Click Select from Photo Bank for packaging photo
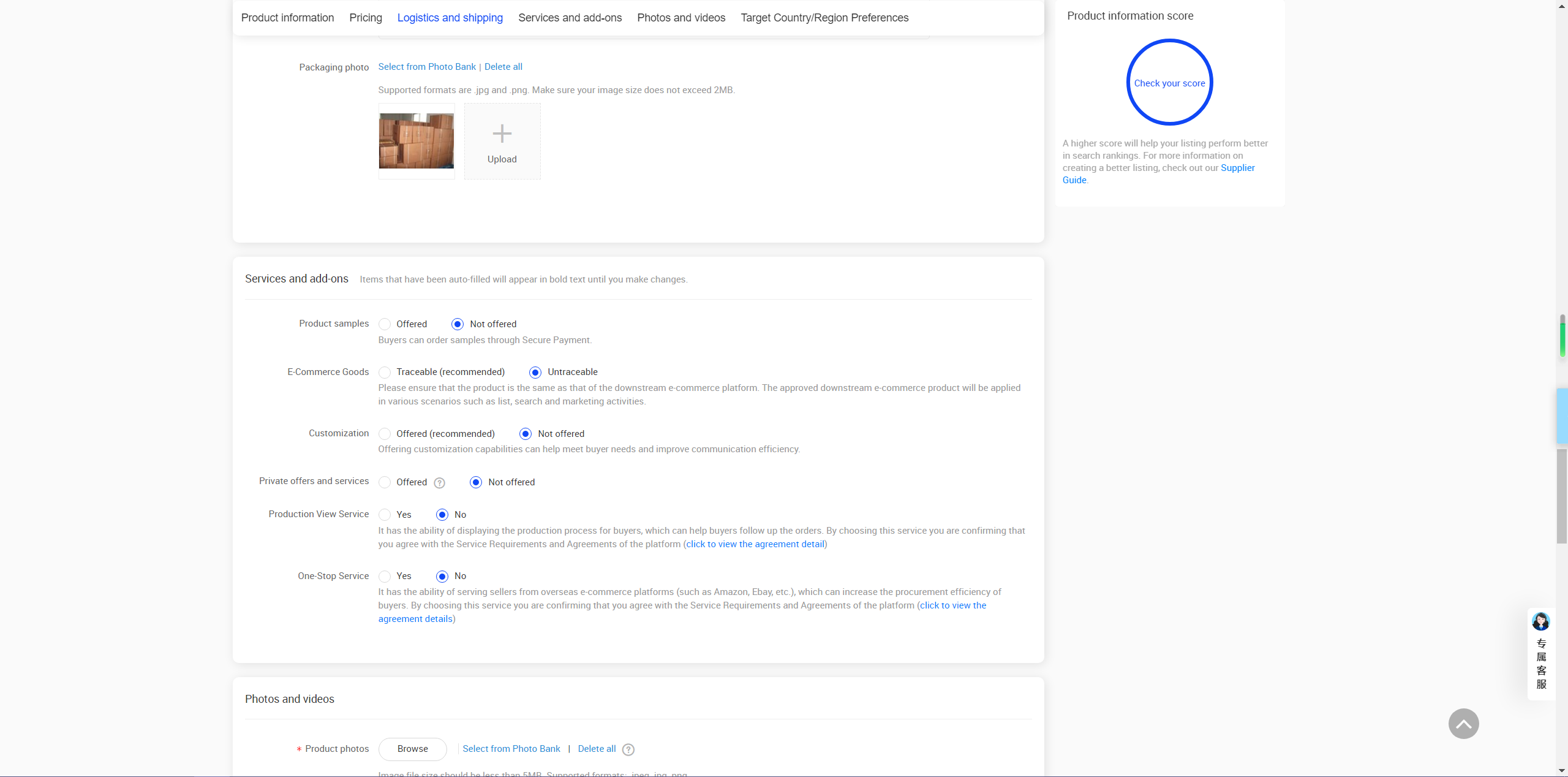The width and height of the screenshot is (1568, 777). click(426, 67)
